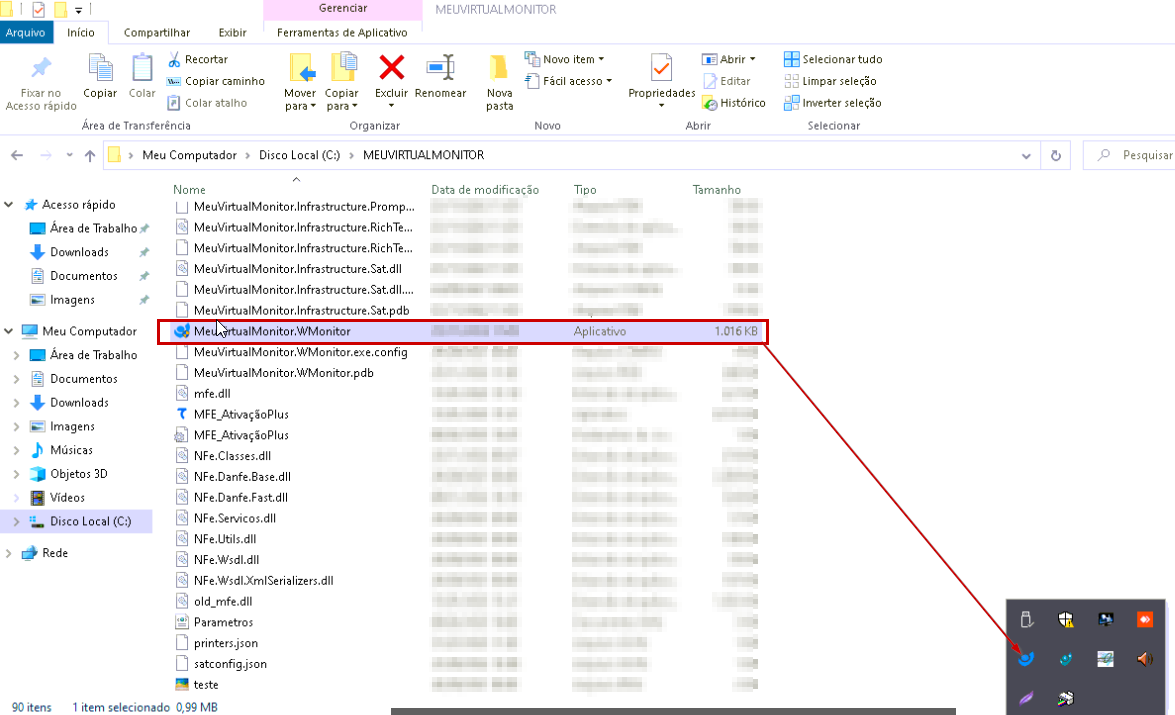Create a new folder with Nova pasta
This screenshot has width=1175, height=715.
click(x=499, y=82)
